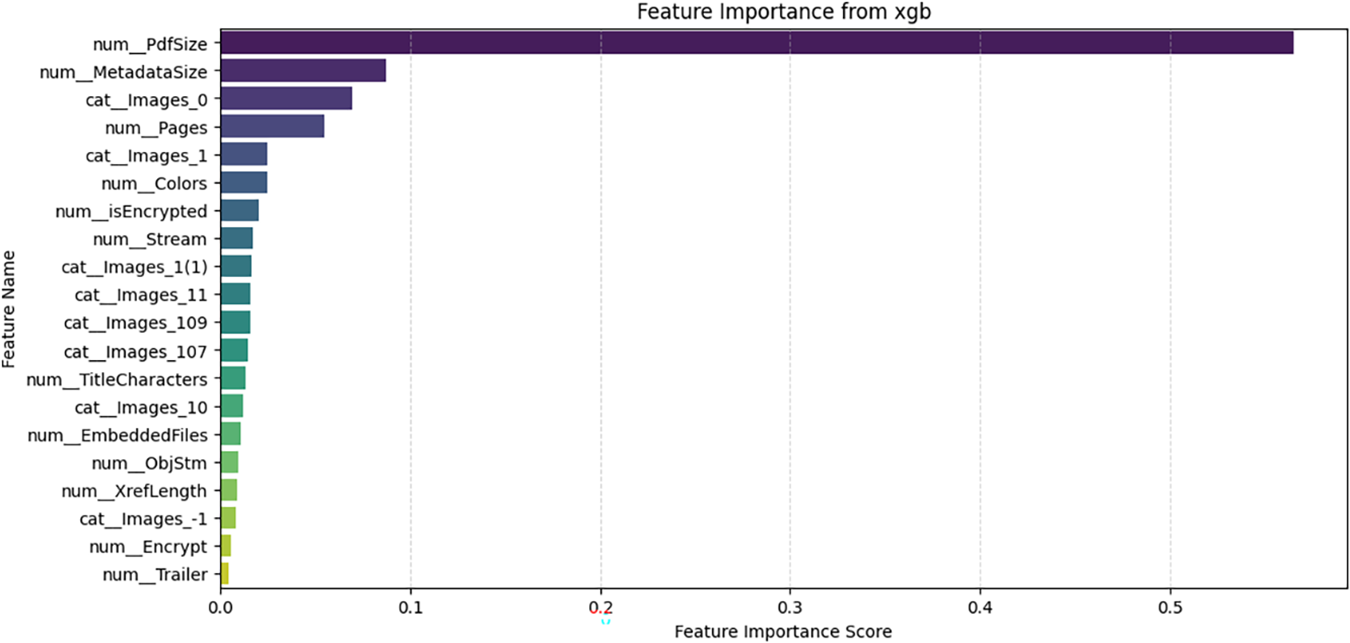Select the num__XrefLength bar
The height and width of the screenshot is (643, 1350).
click(x=229, y=491)
